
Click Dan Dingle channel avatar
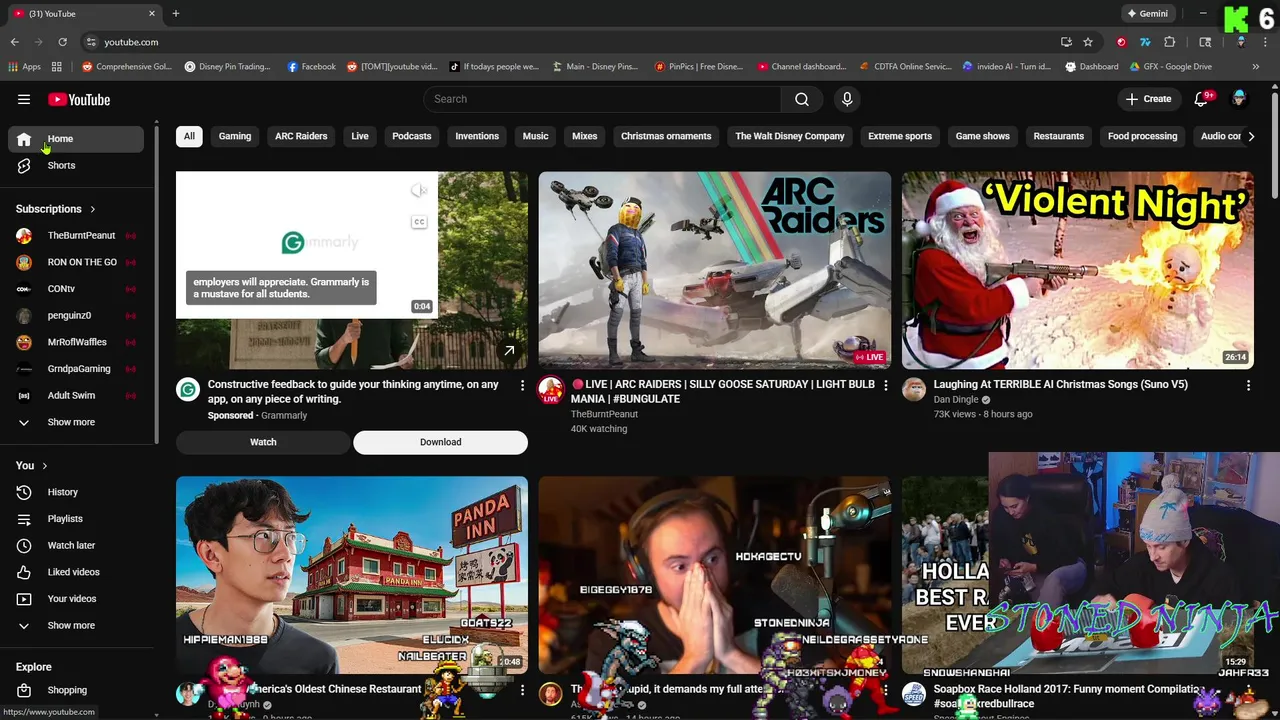pos(914,390)
